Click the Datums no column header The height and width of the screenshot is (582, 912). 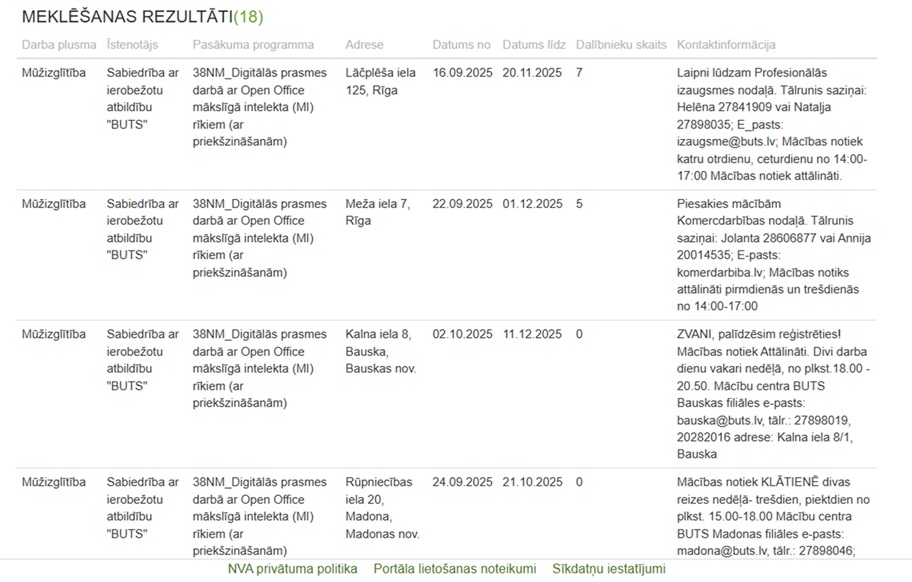point(461,45)
